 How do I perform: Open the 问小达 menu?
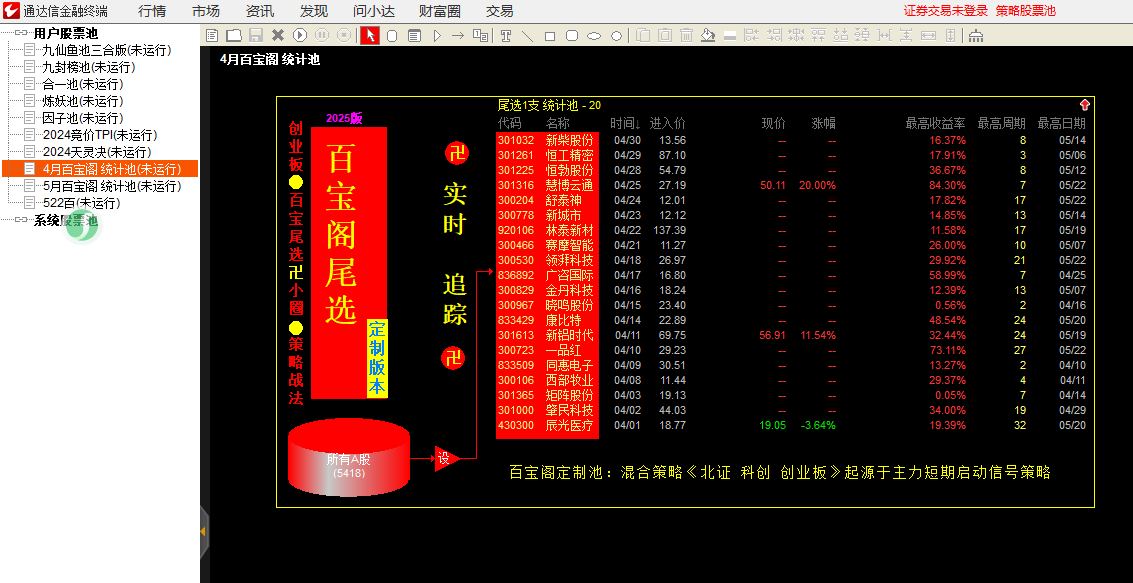(x=374, y=11)
